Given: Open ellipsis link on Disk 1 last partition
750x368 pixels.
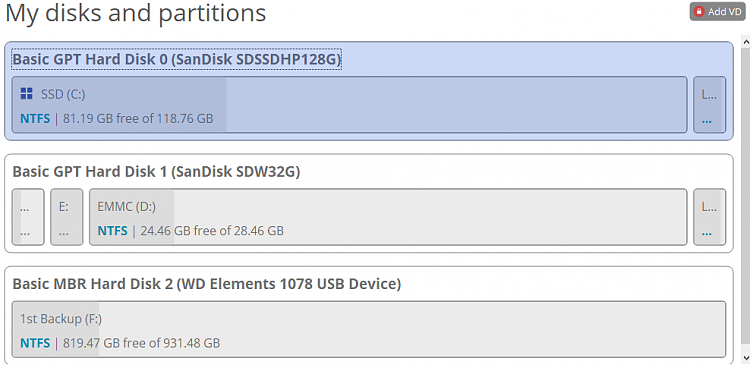Looking at the screenshot, I should [706, 232].
